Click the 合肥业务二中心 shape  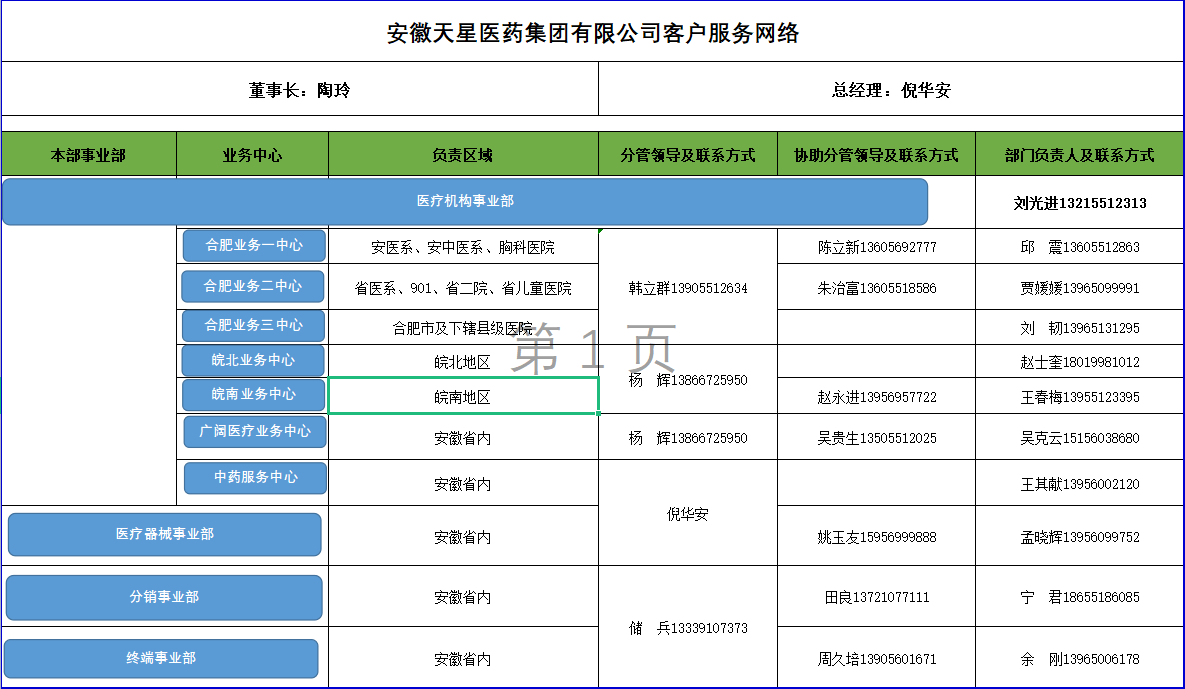tap(252, 286)
